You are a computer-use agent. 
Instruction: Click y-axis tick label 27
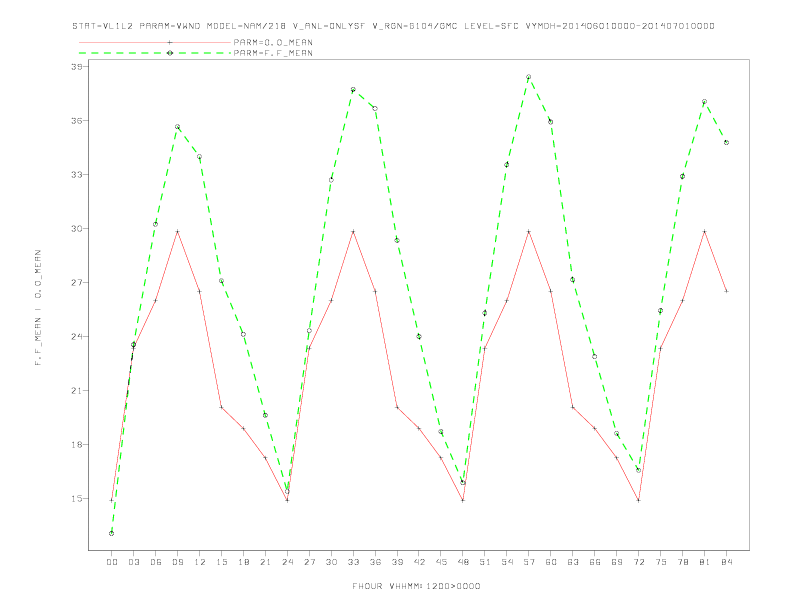77,283
